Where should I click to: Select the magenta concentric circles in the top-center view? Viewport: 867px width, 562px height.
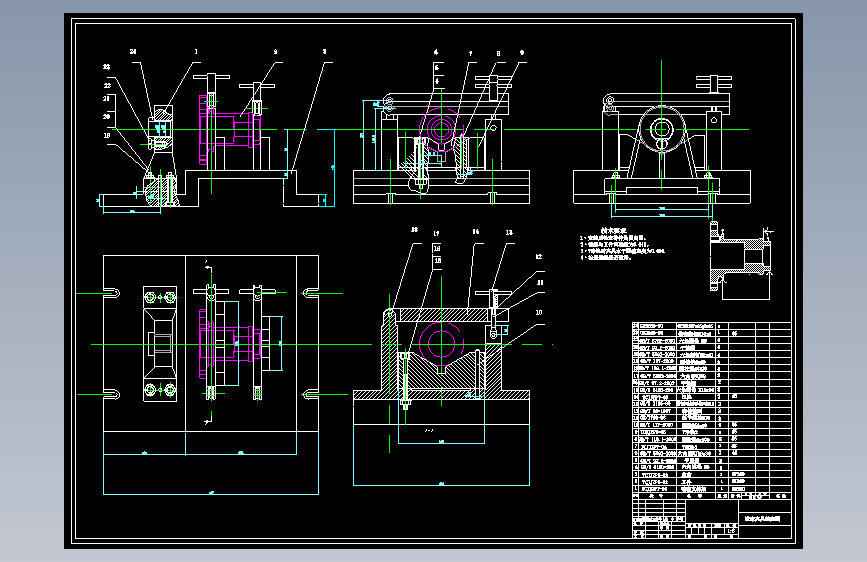[x=441, y=130]
